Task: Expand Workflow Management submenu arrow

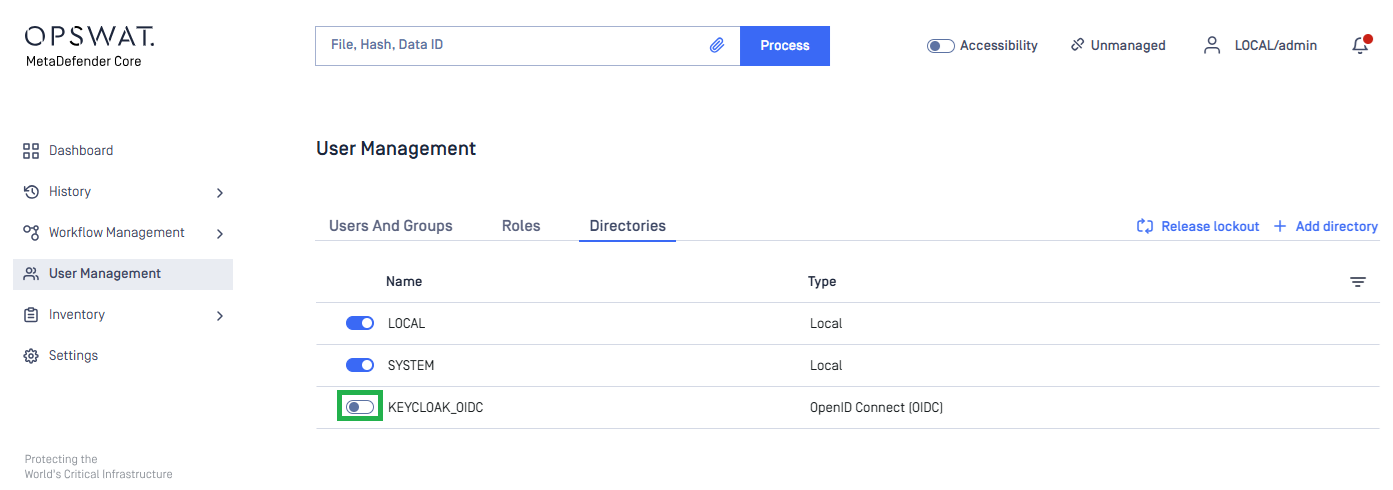Action: (220, 233)
